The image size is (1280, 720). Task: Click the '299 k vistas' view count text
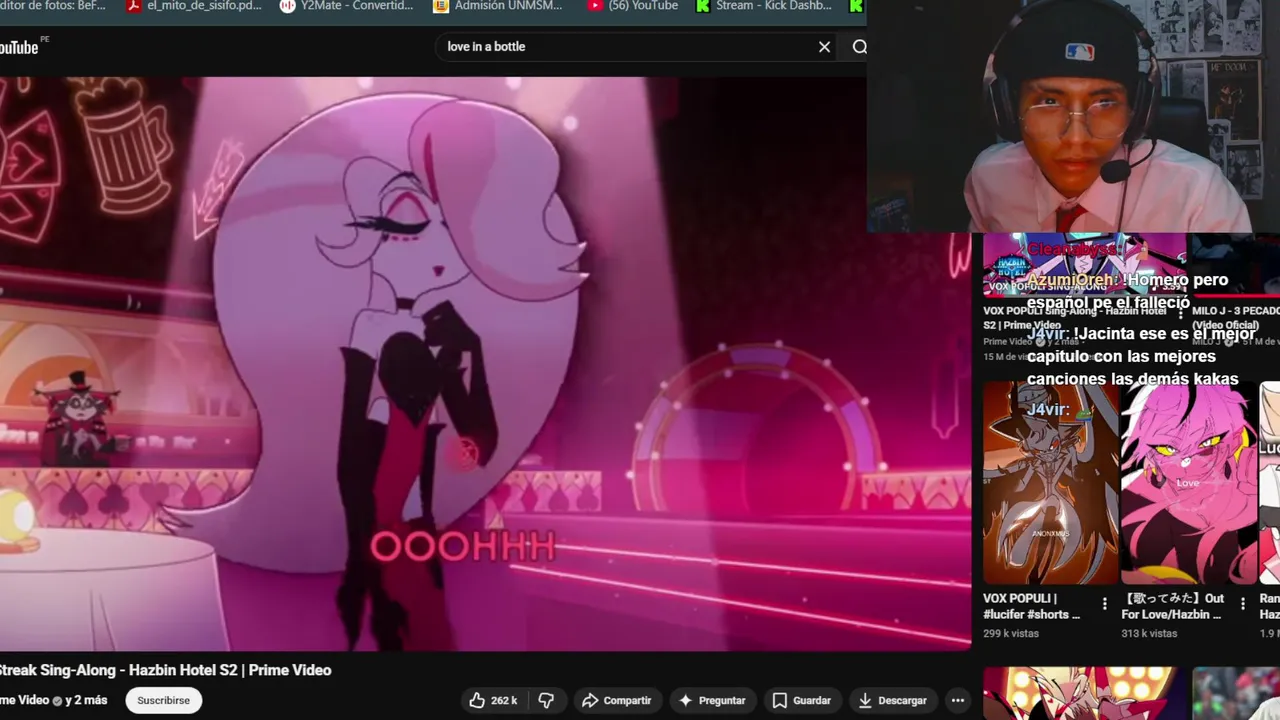(1011, 633)
